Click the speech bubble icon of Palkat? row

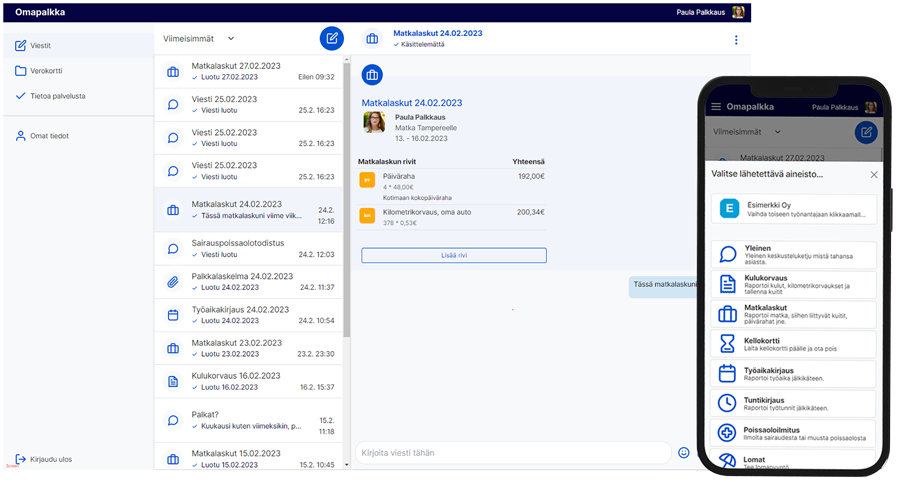coord(173,421)
